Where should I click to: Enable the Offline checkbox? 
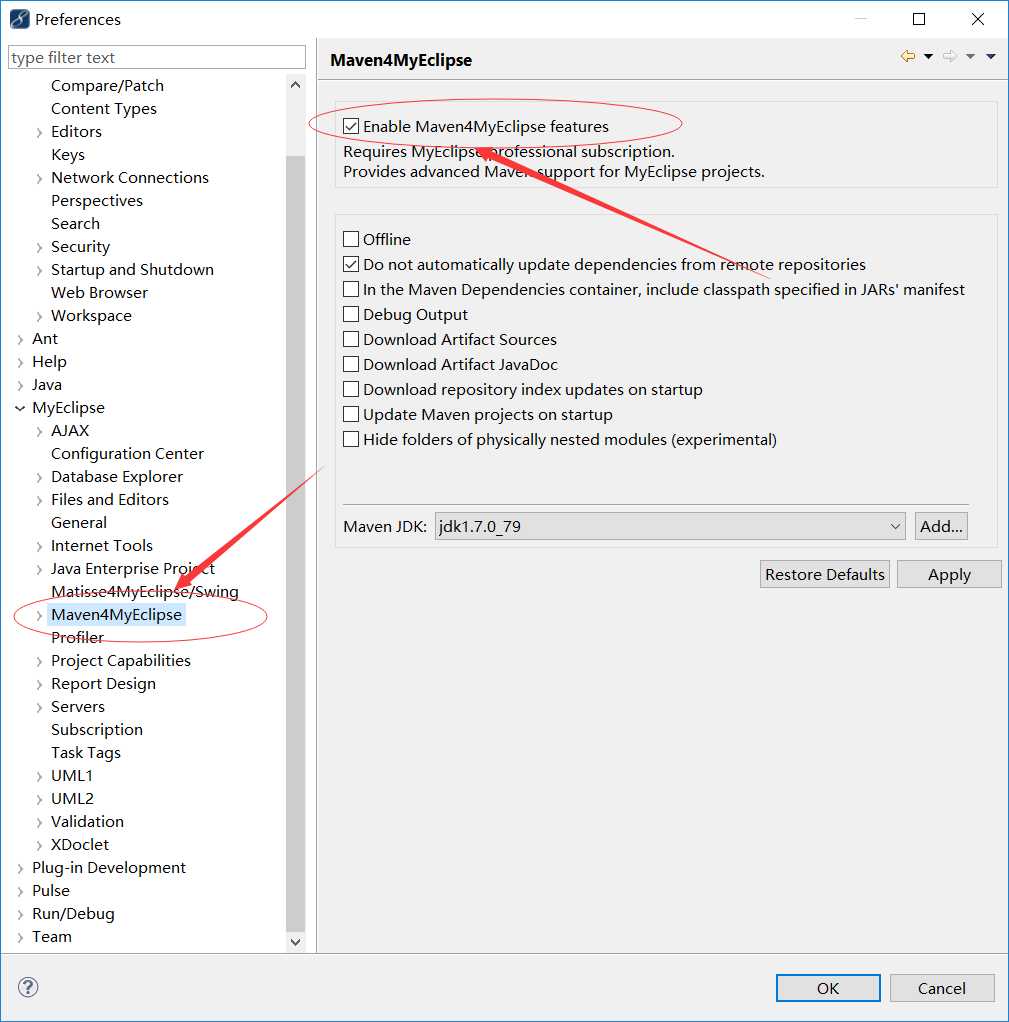pos(351,239)
